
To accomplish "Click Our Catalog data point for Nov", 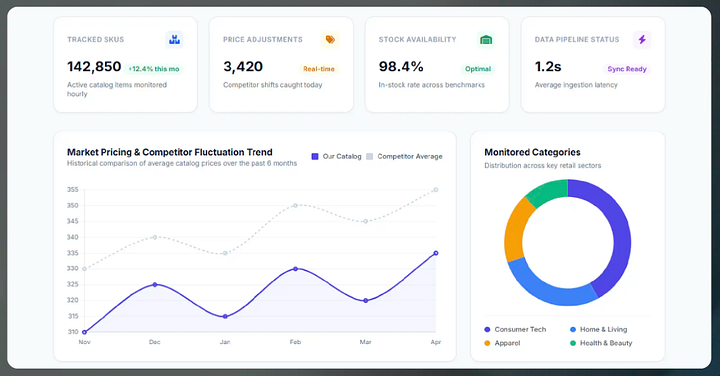I will pyautogui.click(x=84, y=332).
